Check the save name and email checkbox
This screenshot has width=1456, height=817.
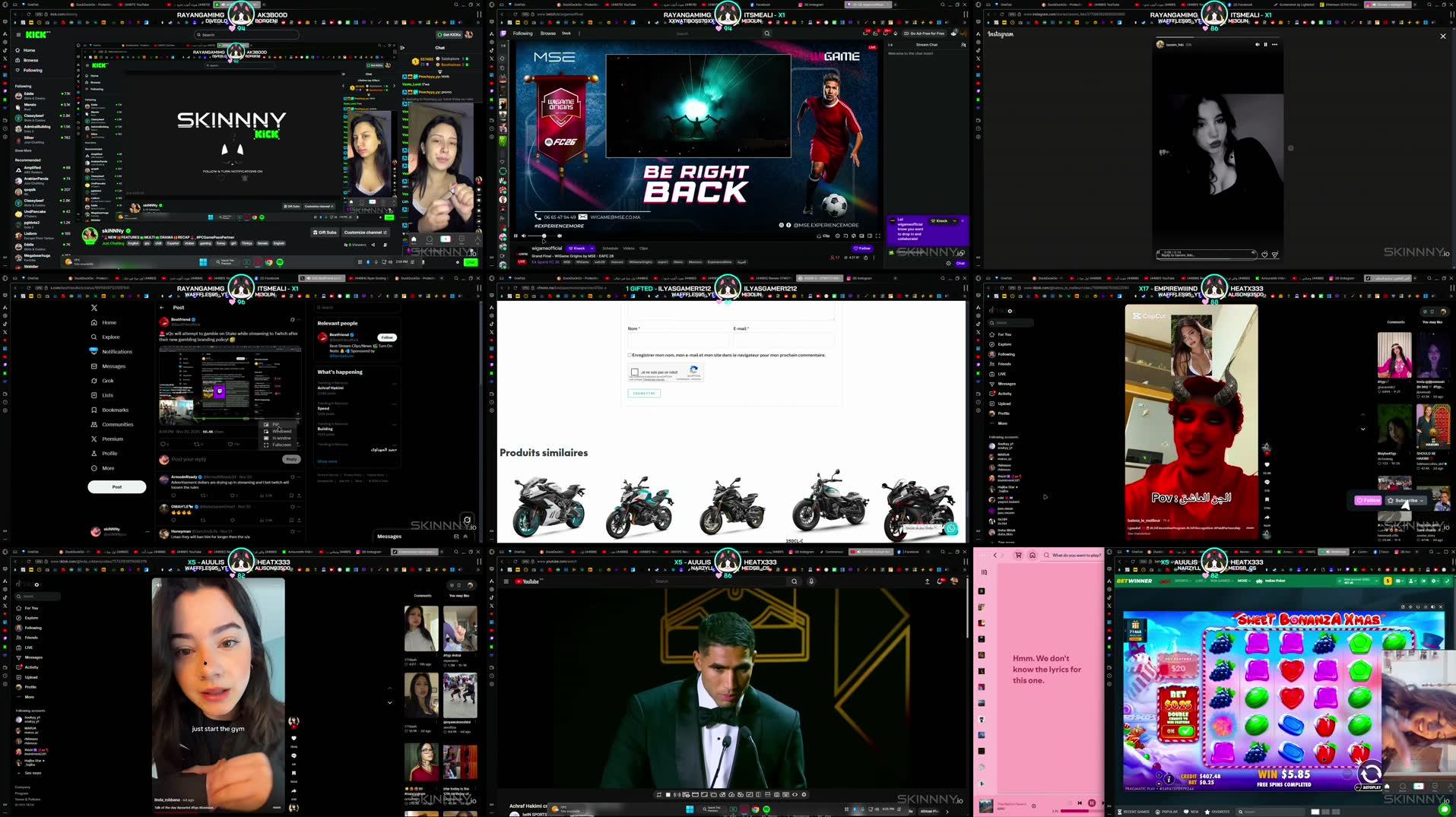630,355
